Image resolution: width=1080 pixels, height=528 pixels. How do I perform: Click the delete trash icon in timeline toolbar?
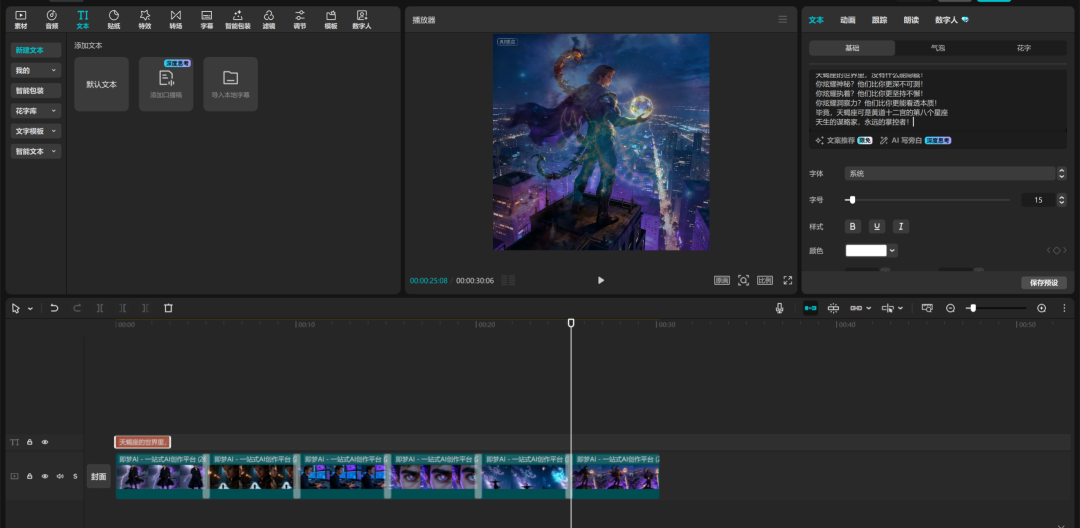tap(168, 308)
